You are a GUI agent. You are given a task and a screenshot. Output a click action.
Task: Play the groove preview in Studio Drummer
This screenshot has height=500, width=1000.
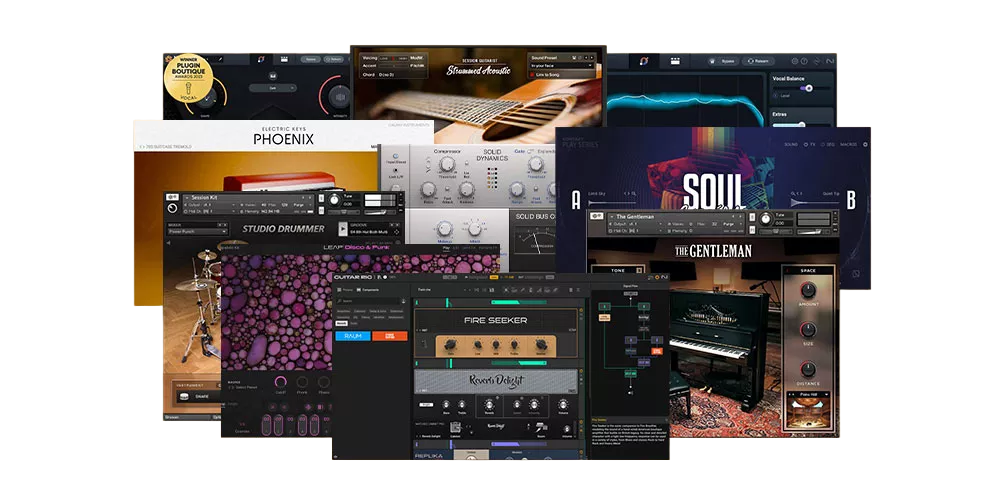pyautogui.click(x=343, y=229)
